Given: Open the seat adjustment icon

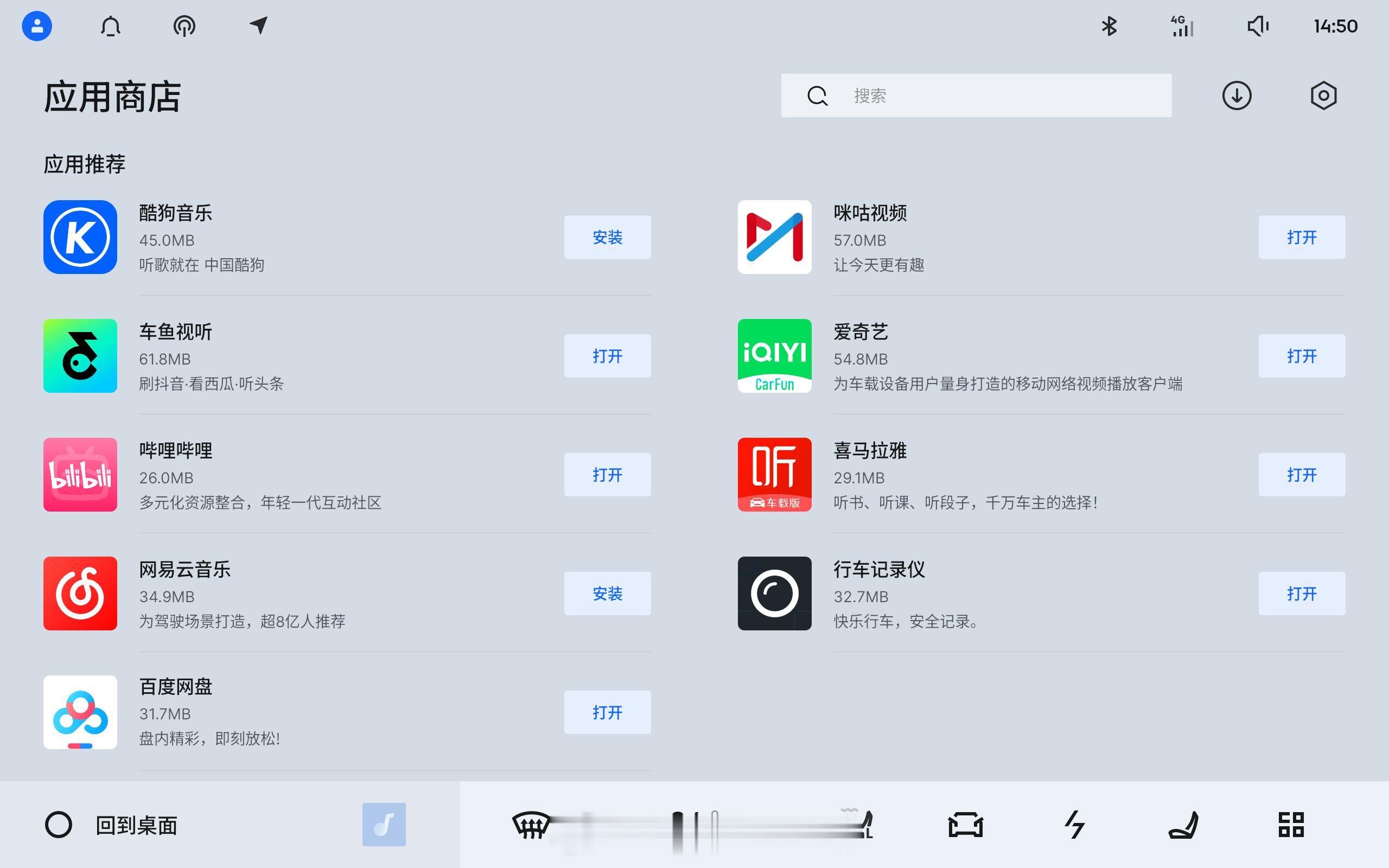Looking at the screenshot, I should [x=1183, y=825].
